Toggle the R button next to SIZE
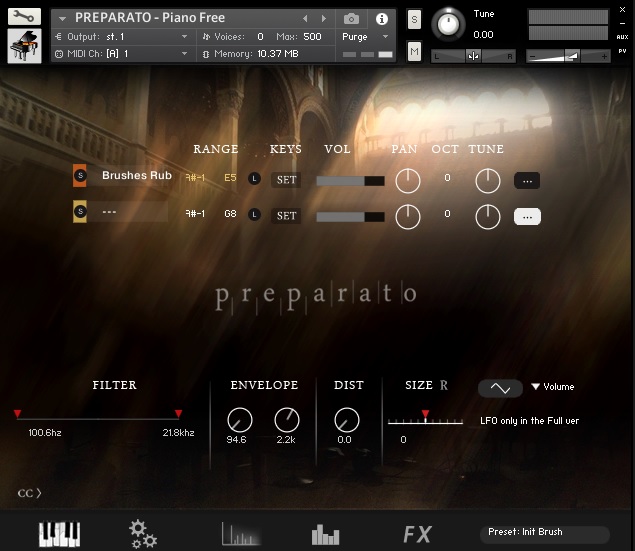635x551 pixels. point(444,385)
